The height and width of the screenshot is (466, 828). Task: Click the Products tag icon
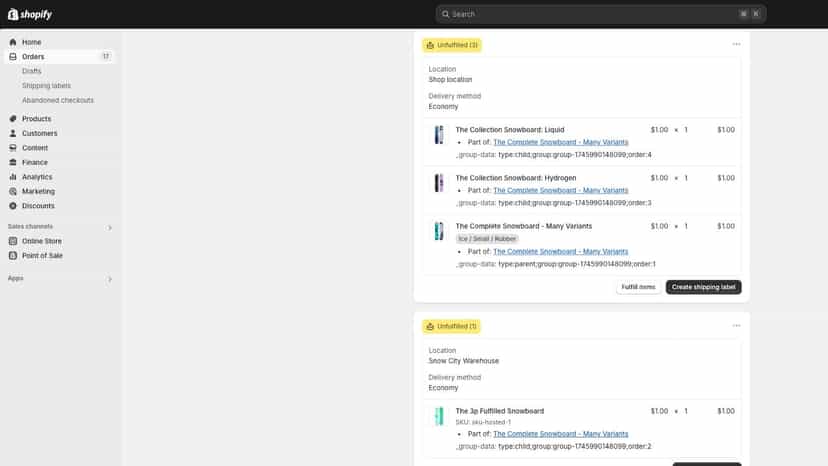(13, 118)
